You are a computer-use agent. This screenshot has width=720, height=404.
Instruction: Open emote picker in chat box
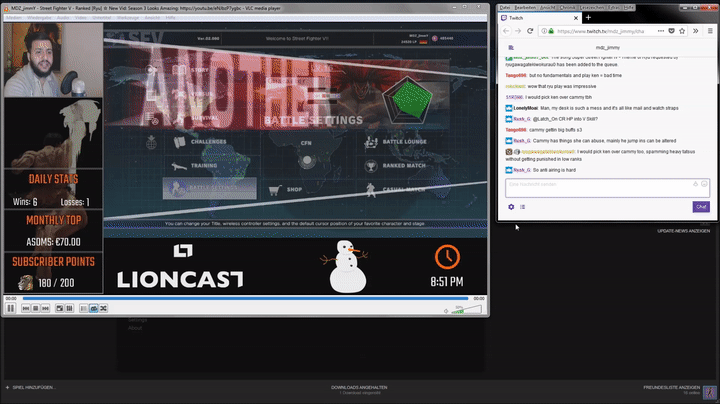tap(704, 185)
